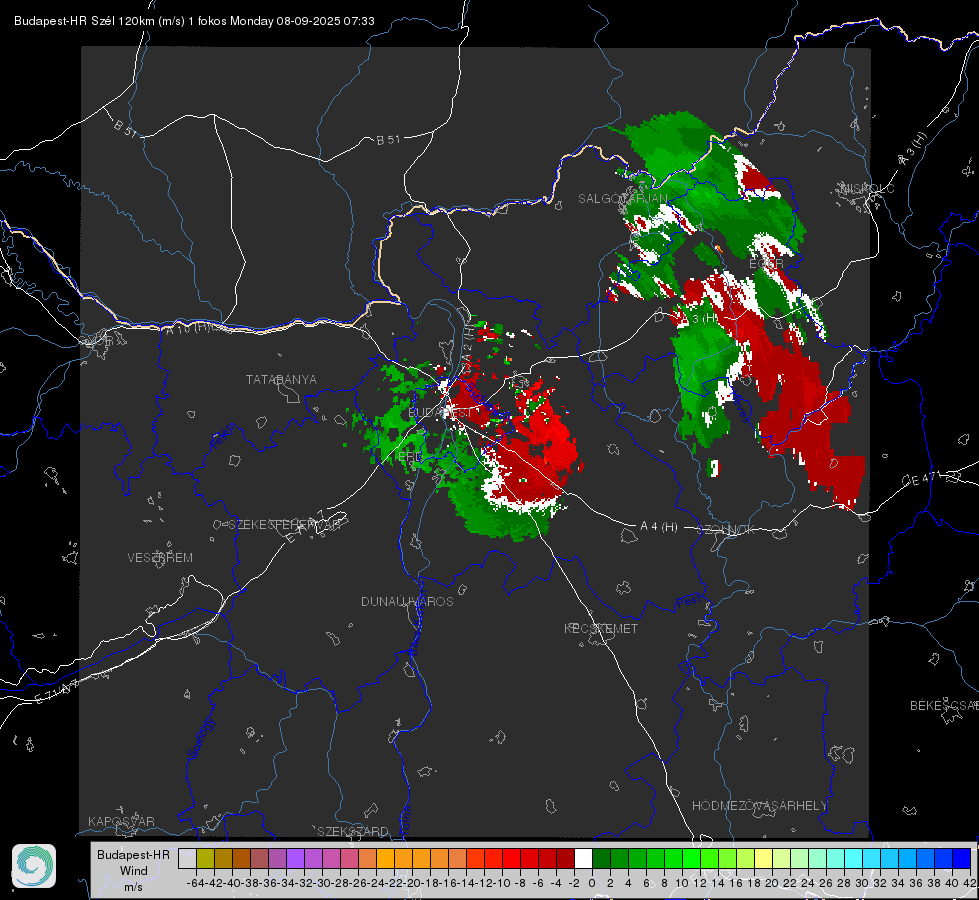Click the blue 'Pest' county label
Screen dimensions: 979x900
tap(688, 601)
